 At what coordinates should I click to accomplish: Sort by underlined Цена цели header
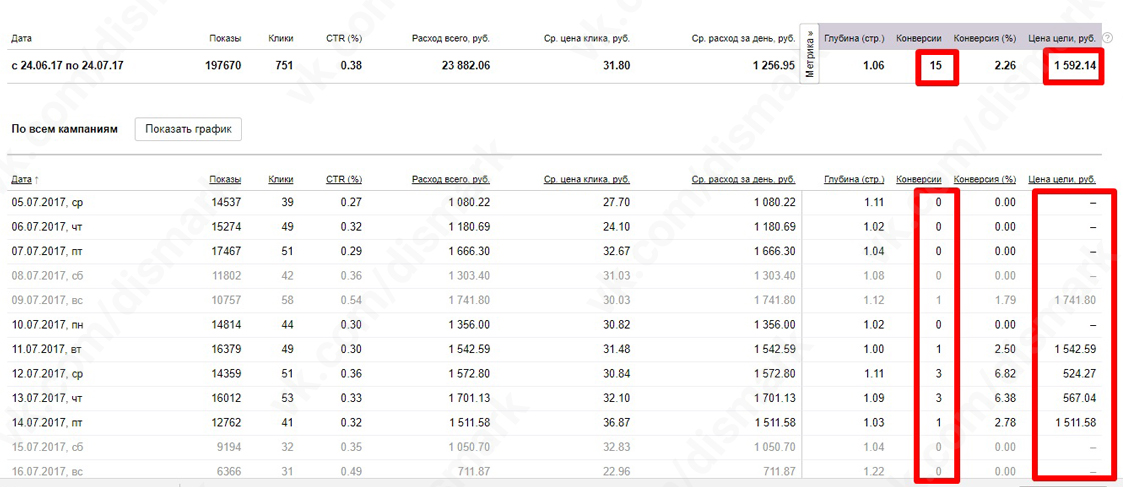[1062, 180]
